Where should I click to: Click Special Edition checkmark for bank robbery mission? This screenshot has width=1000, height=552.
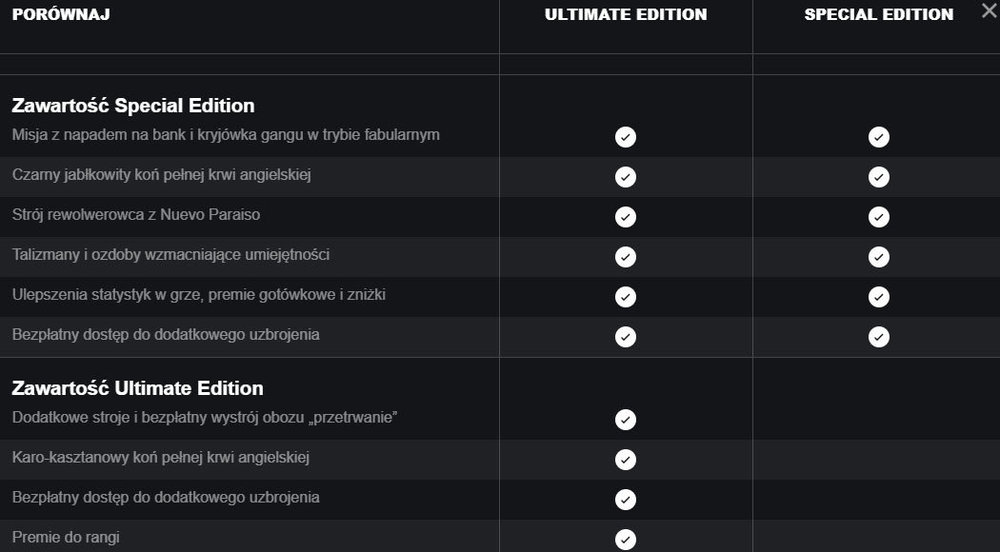(x=878, y=137)
